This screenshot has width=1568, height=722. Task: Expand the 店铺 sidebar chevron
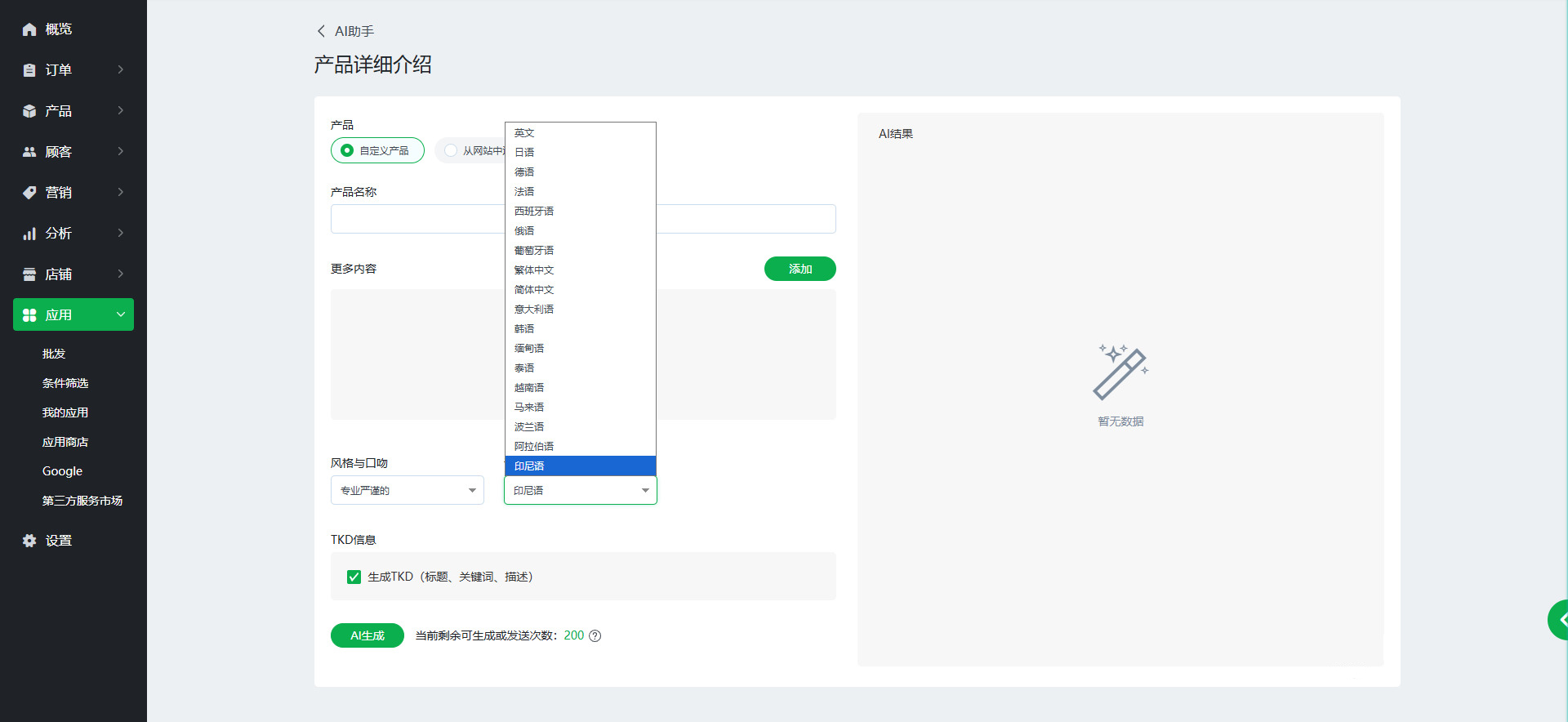pos(121,274)
